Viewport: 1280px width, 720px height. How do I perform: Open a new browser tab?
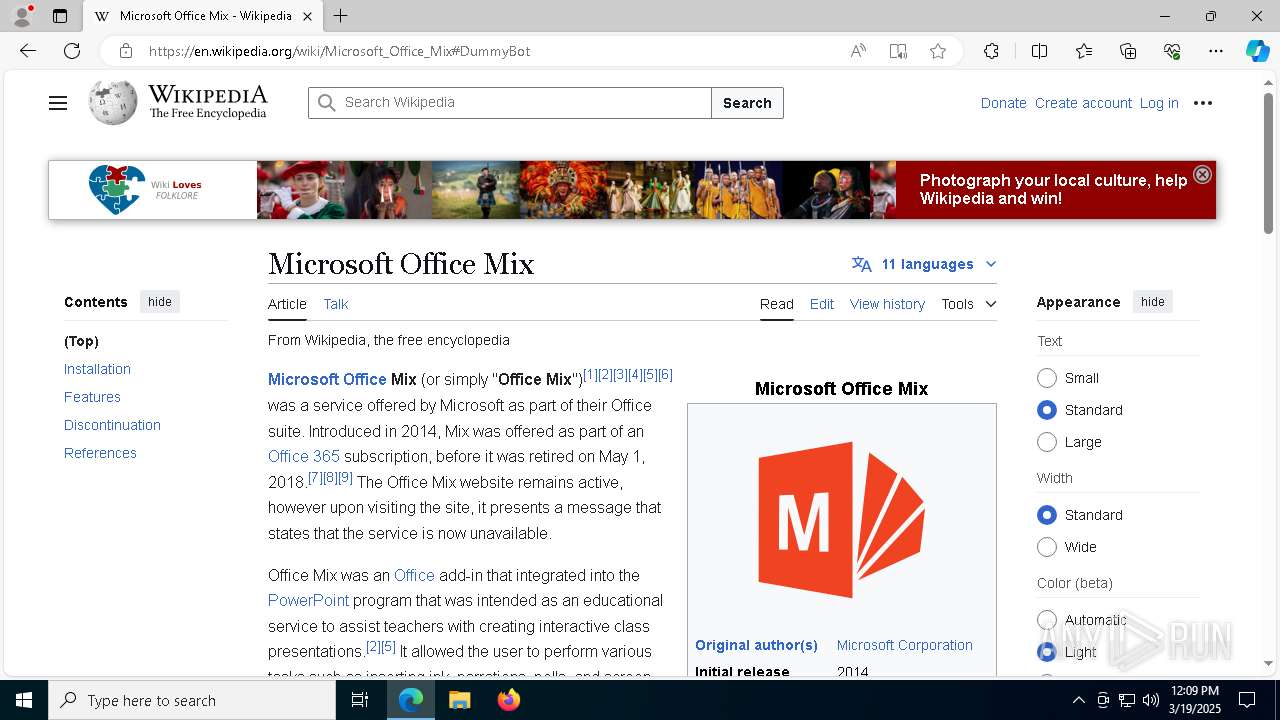pos(341,16)
